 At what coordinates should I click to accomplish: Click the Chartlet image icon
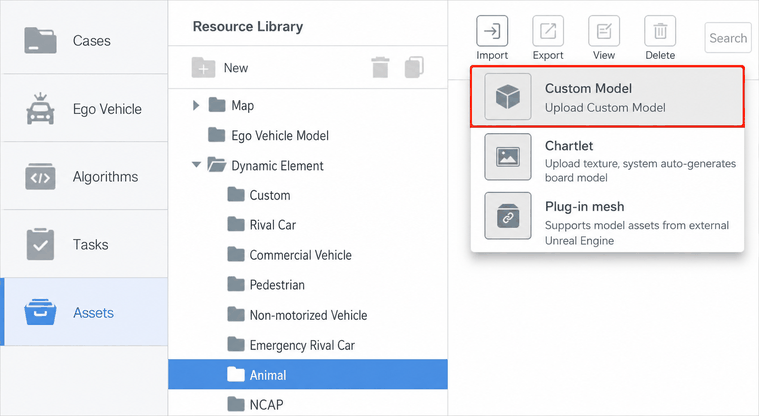click(508, 157)
